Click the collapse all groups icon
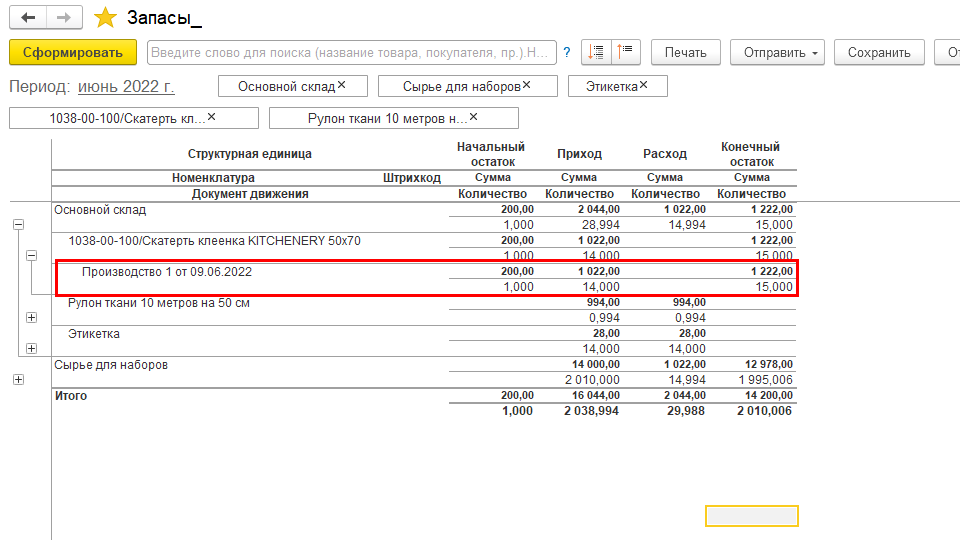 click(626, 52)
